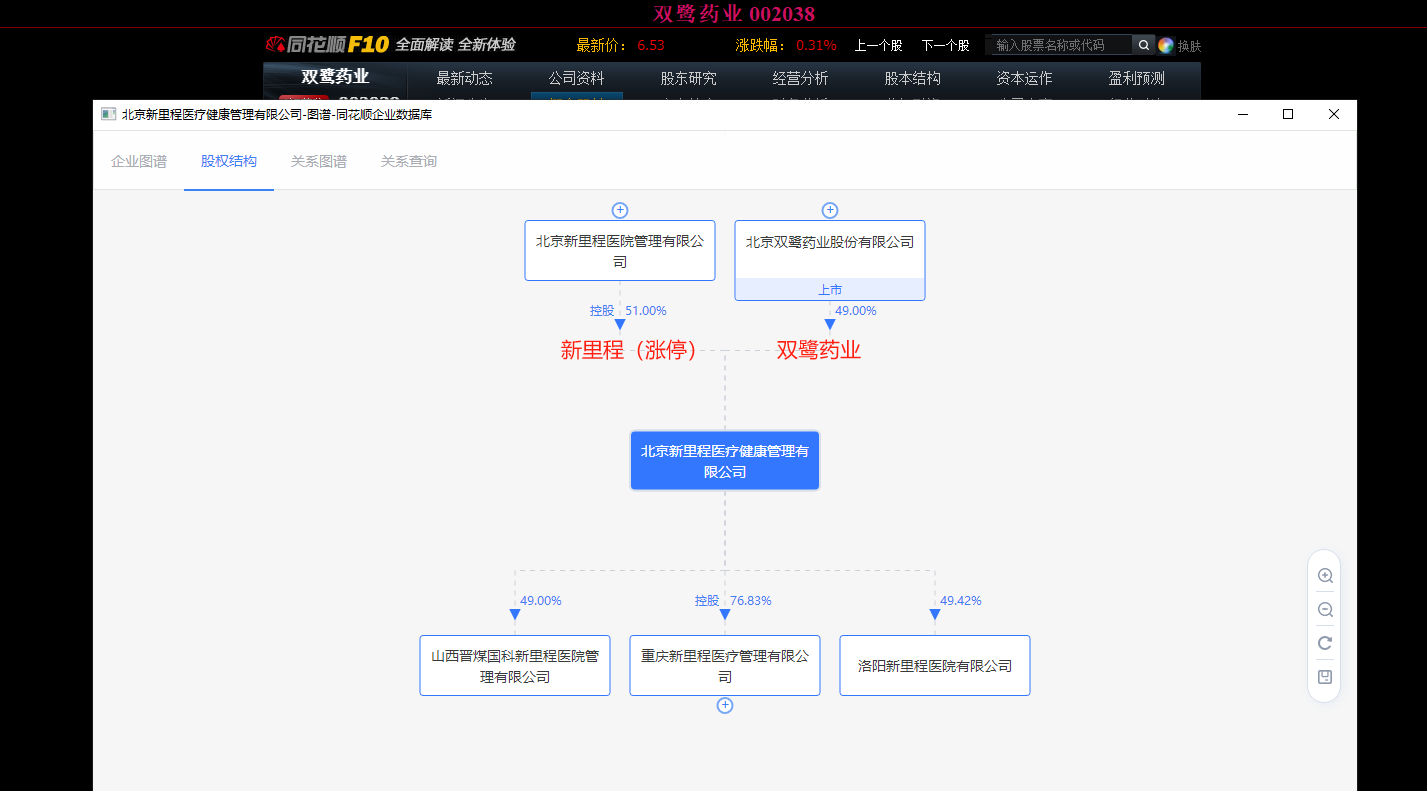Select the 山西晋煤国科新里程医院管理有限公司 node

click(x=515, y=665)
